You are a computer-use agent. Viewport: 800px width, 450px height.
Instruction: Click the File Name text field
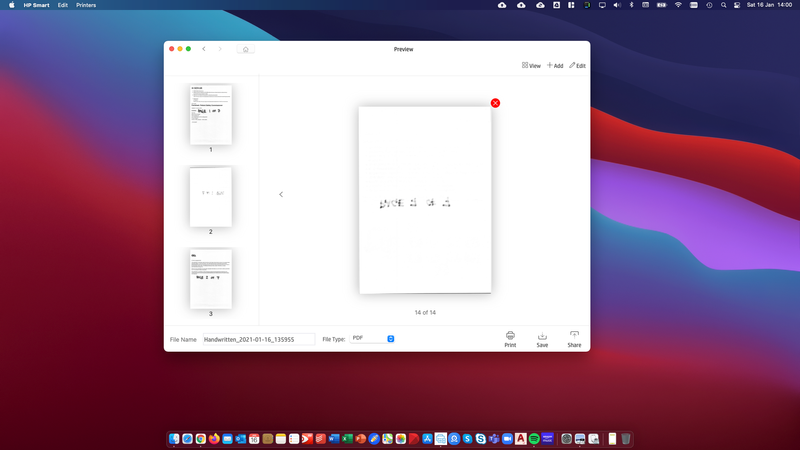pos(258,339)
